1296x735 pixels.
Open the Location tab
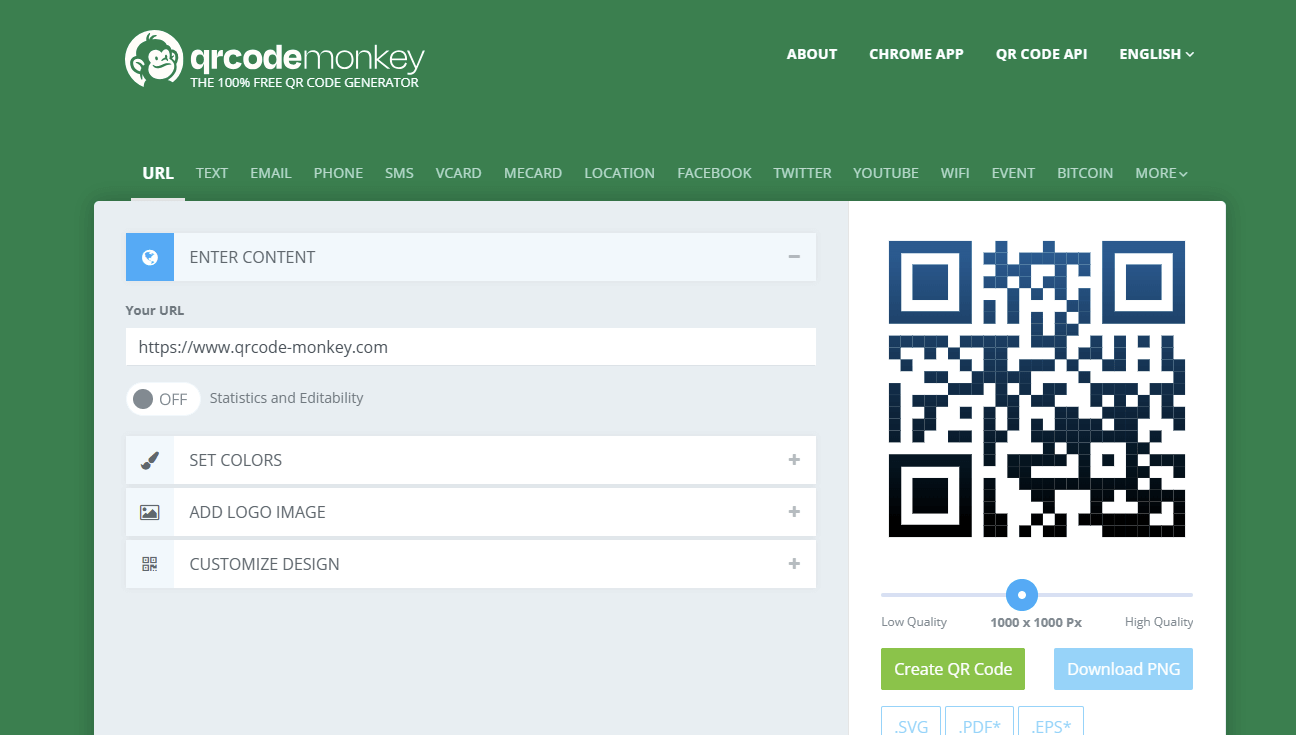620,173
